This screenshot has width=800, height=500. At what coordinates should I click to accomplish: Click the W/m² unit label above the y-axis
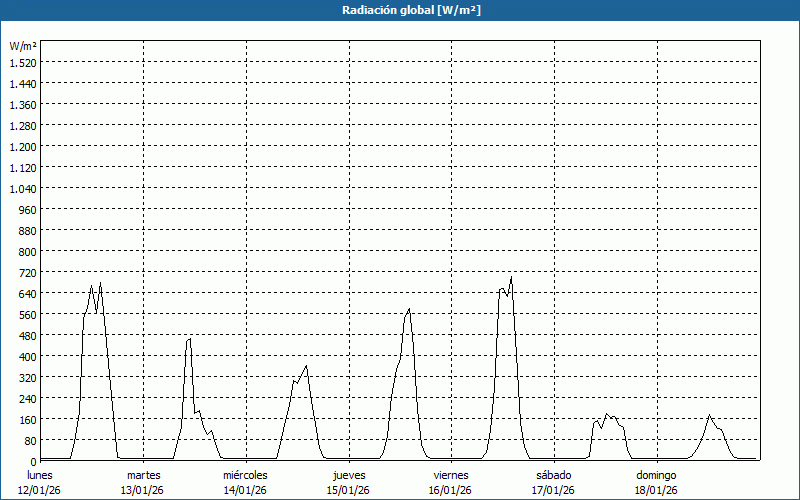point(23,47)
